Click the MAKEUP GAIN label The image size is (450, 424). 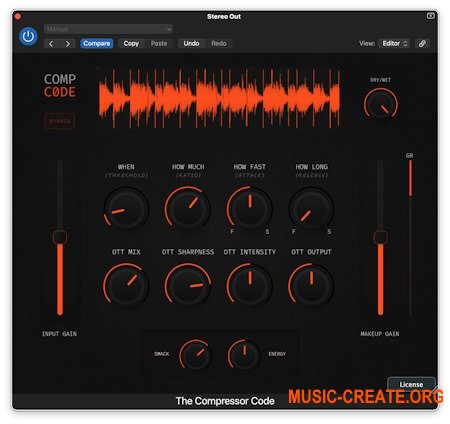pos(380,334)
